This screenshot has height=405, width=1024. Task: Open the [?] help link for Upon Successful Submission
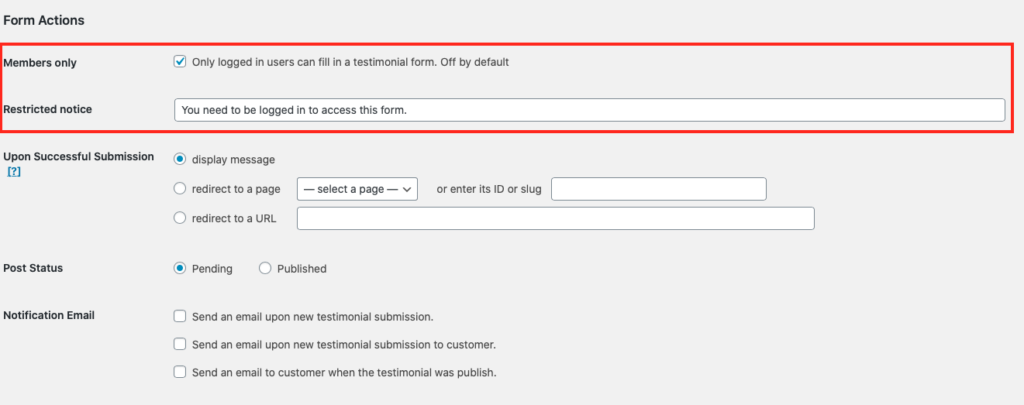(x=14, y=172)
